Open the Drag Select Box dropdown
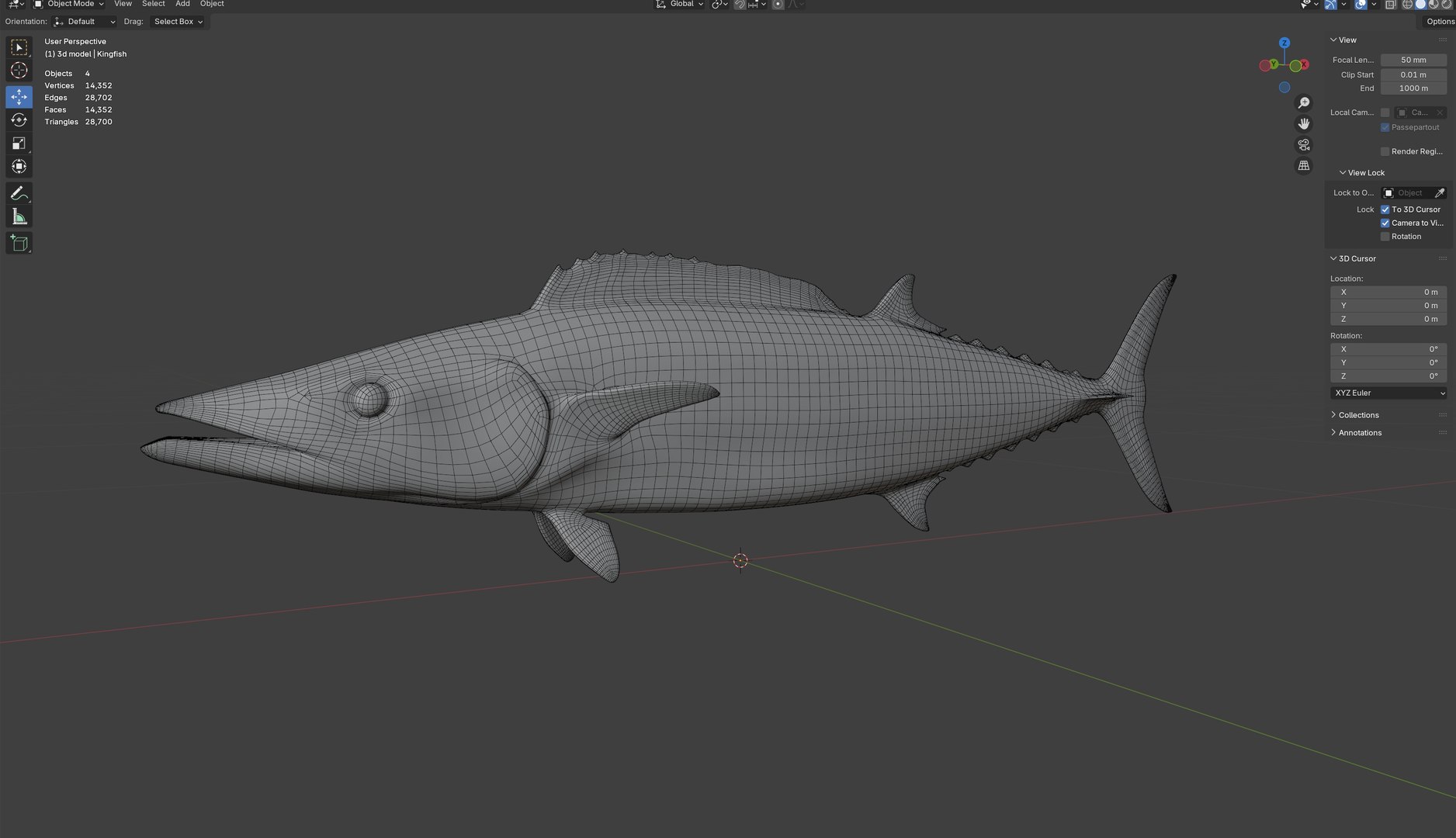This screenshot has height=838, width=1456. [x=178, y=22]
